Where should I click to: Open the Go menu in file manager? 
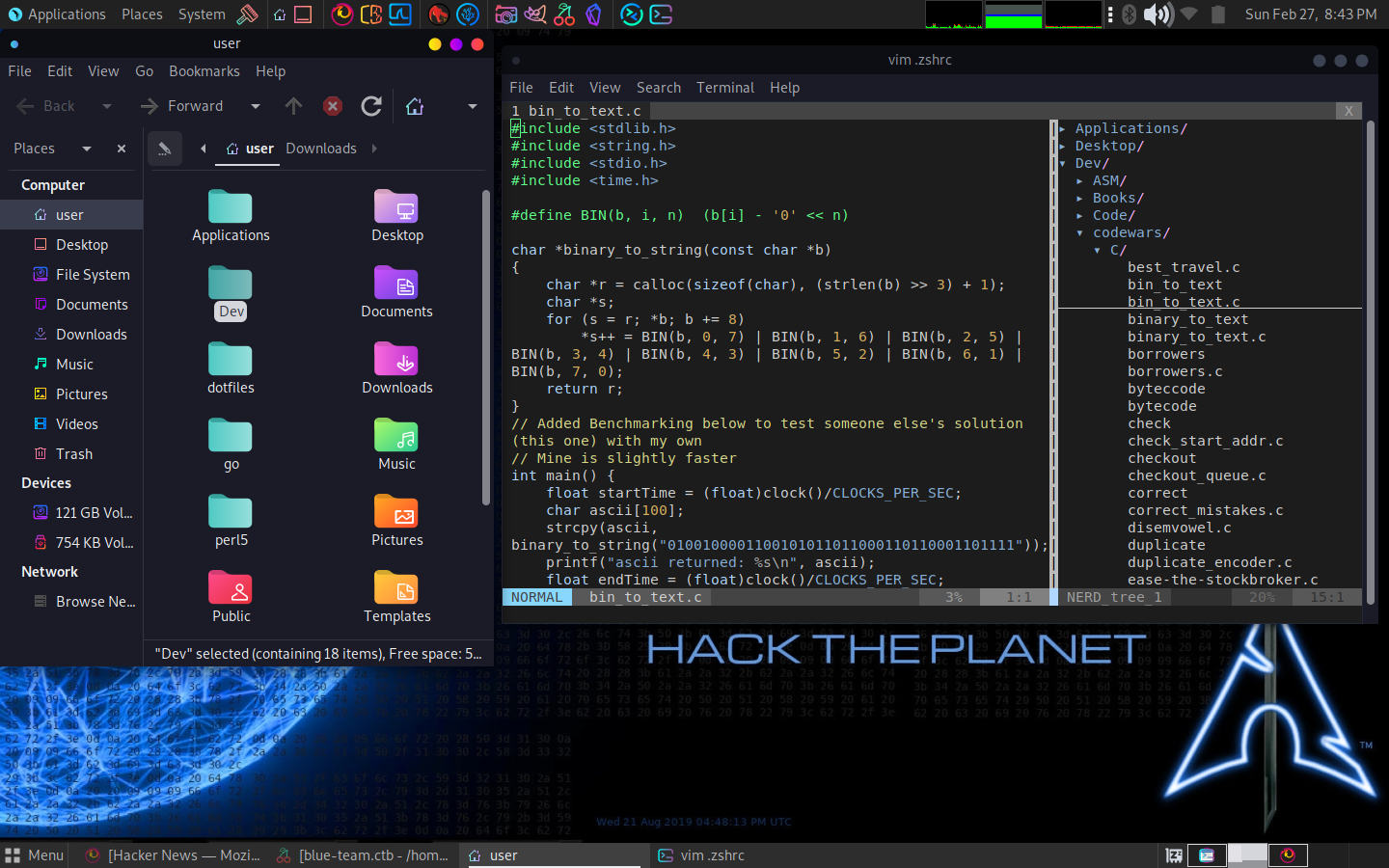[144, 71]
